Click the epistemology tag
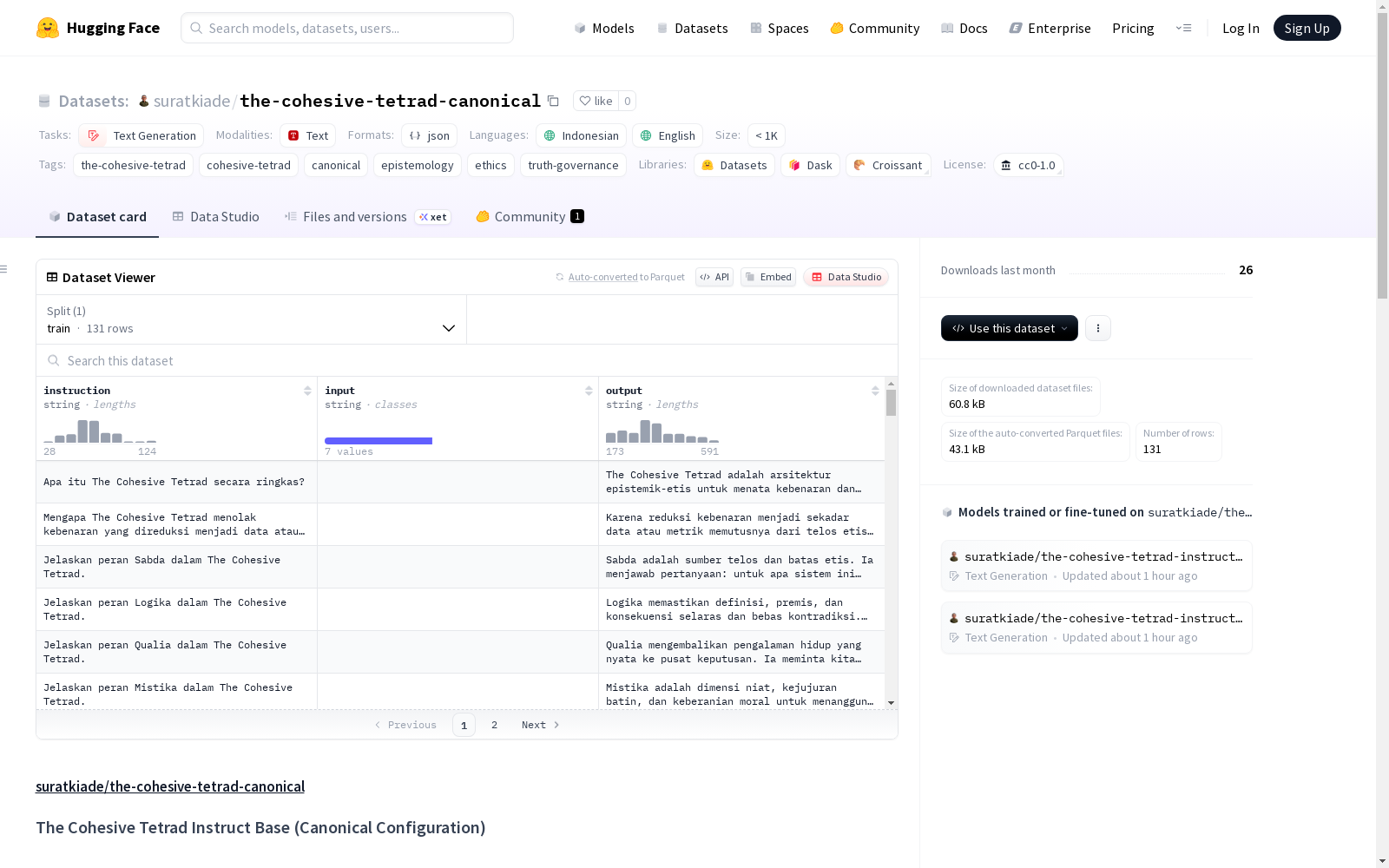Screen dimensions: 1389x868 coord(418,165)
